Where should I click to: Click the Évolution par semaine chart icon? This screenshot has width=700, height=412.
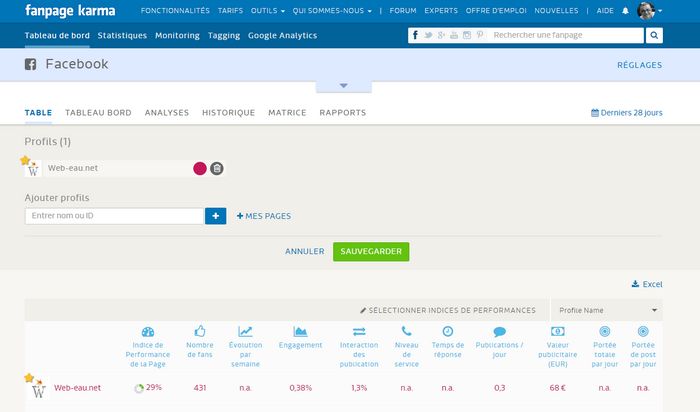click(x=245, y=331)
